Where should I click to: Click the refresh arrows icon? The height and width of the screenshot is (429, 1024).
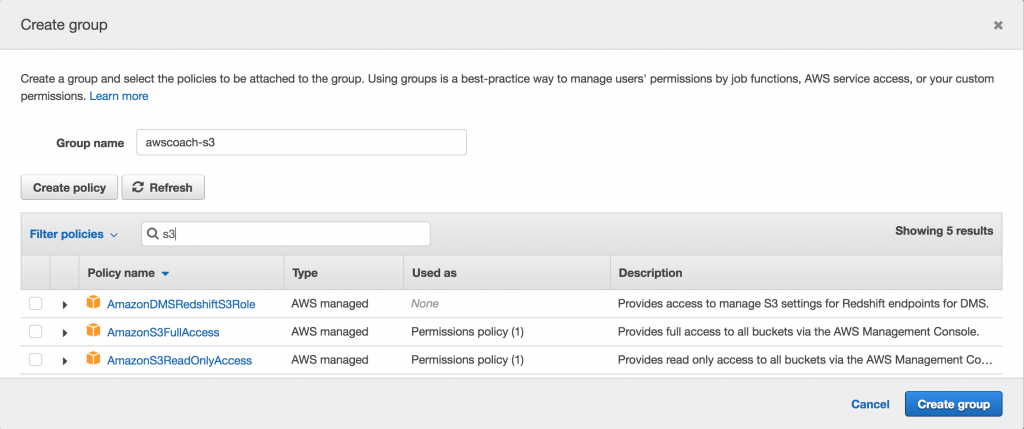tap(138, 187)
